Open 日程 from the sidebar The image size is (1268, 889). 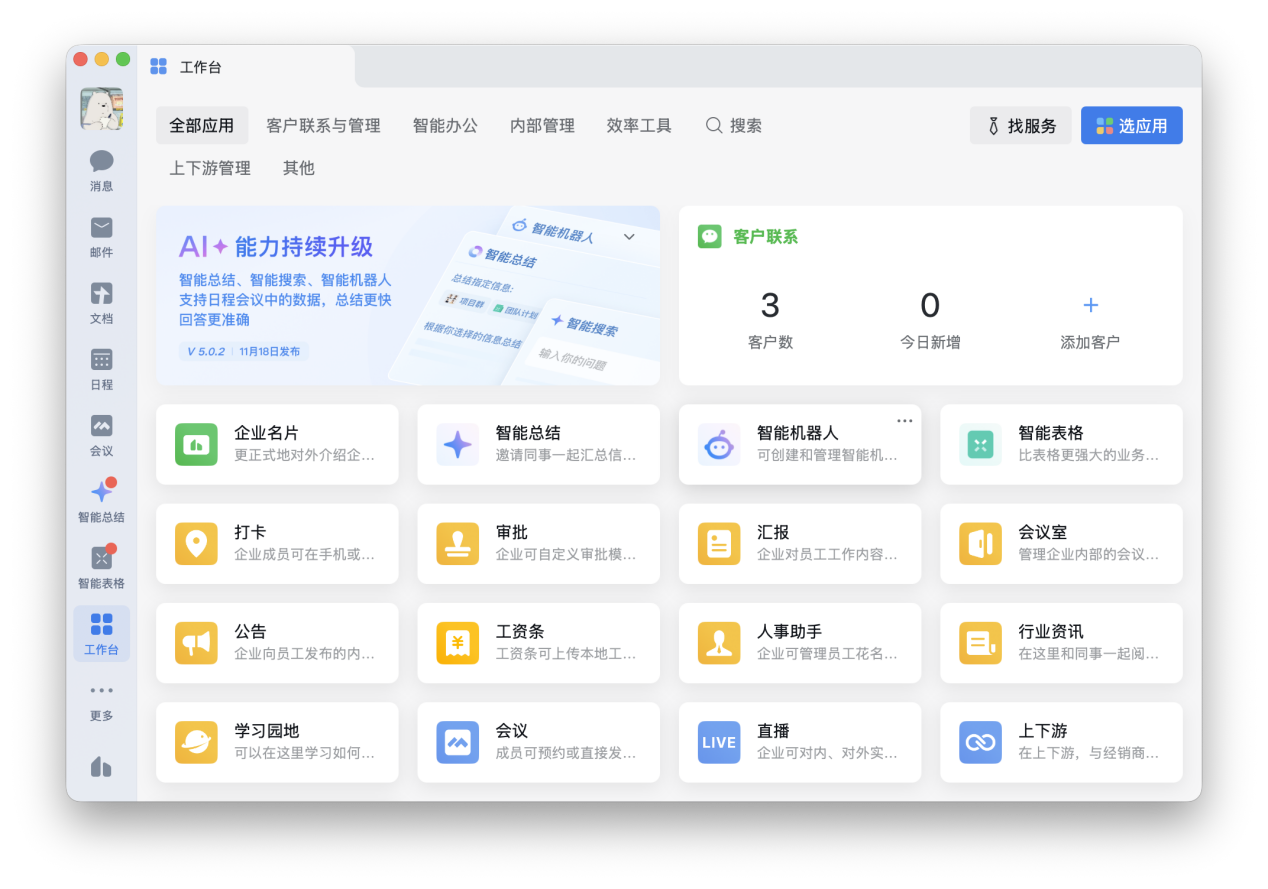coord(101,366)
